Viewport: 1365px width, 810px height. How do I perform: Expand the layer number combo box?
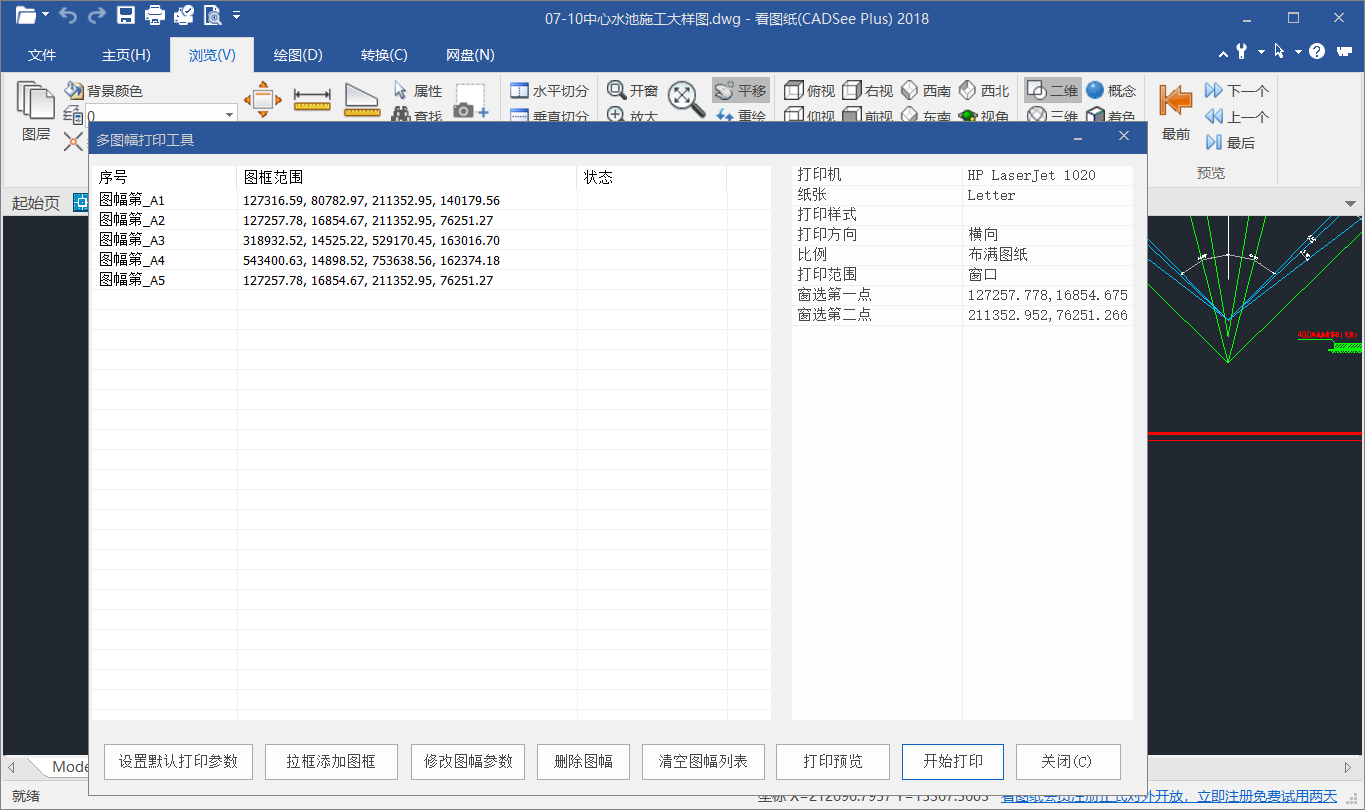[x=228, y=115]
